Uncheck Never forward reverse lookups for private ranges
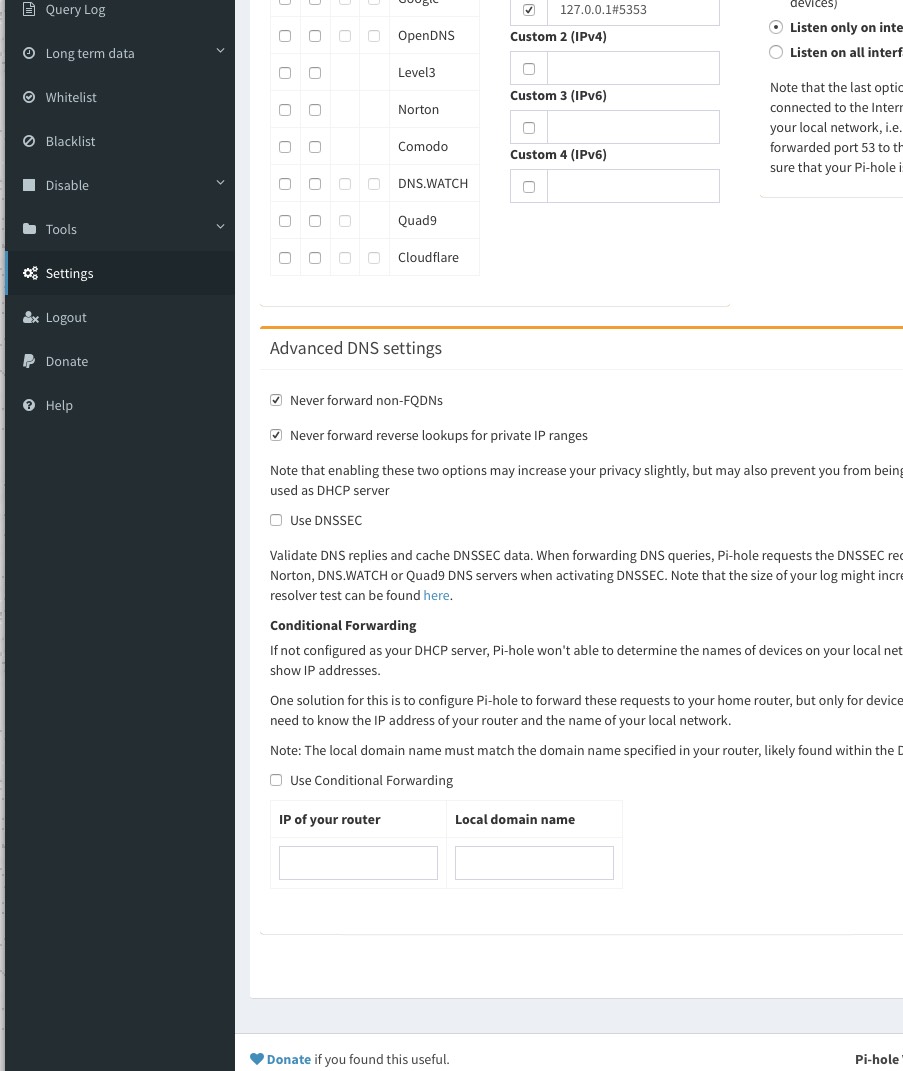Image resolution: width=903 pixels, height=1071 pixels. [x=276, y=434]
